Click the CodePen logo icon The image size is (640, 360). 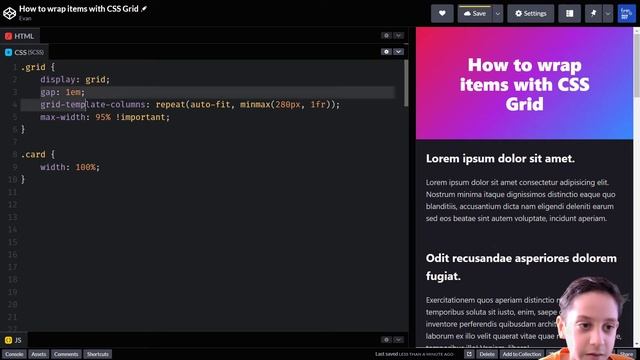9,13
